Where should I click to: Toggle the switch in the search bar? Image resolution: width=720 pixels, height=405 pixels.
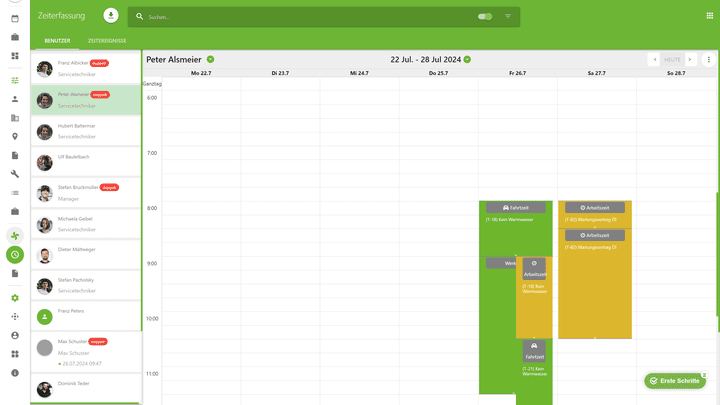pos(485,17)
